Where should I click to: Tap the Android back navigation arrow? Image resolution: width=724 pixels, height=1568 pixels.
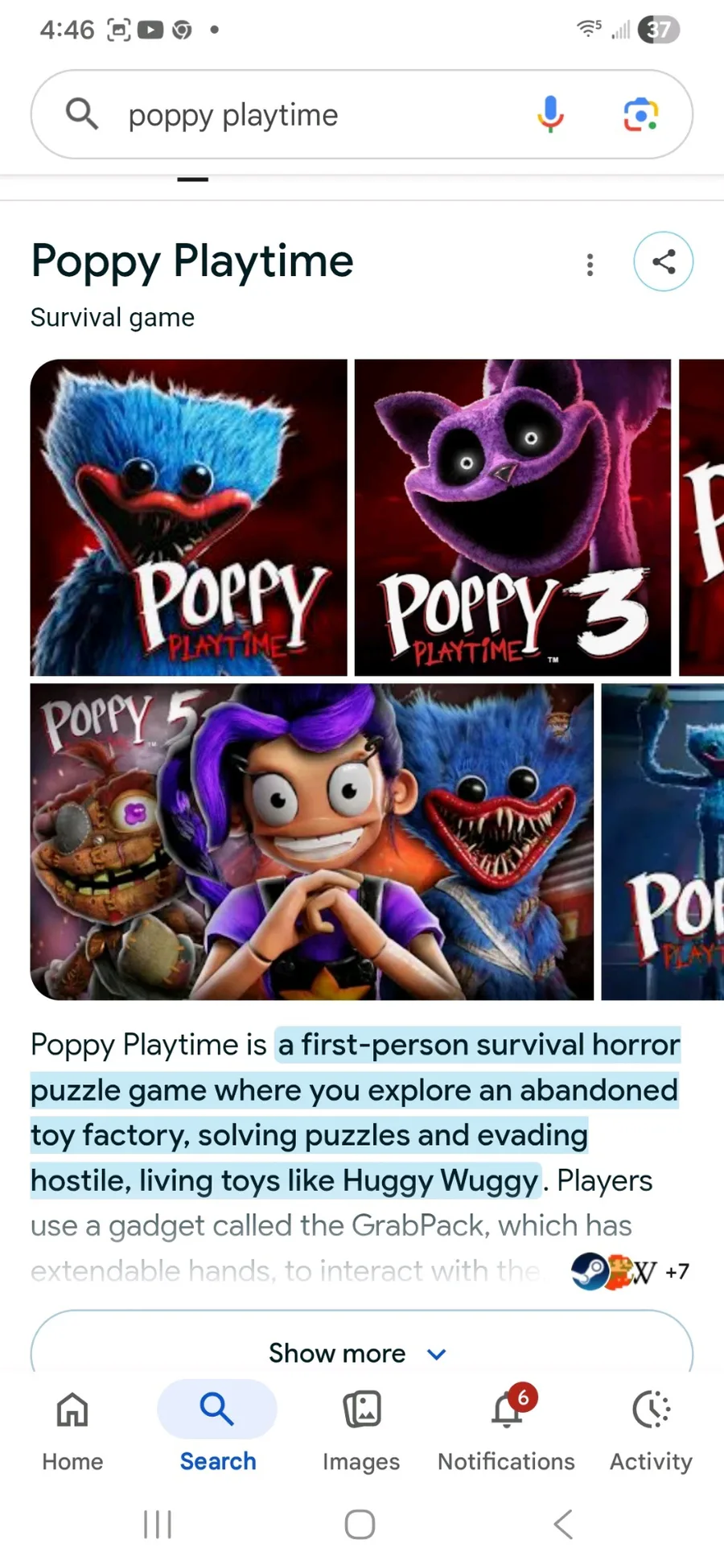tap(563, 1524)
